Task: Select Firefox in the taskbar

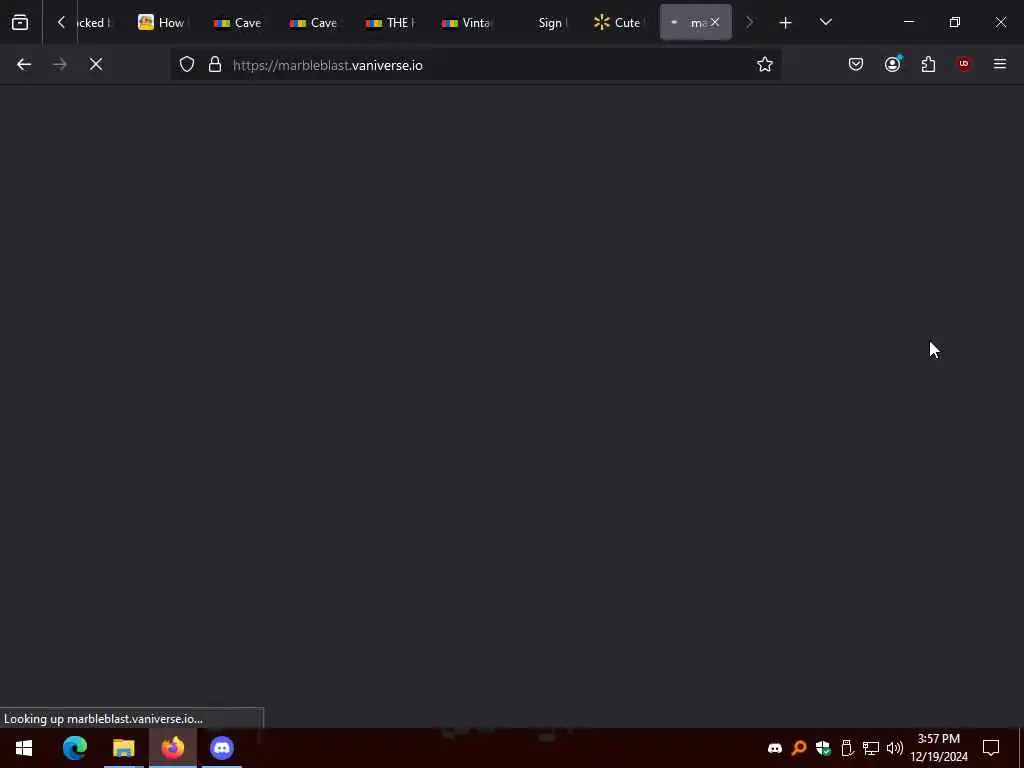Action: pyautogui.click(x=172, y=748)
